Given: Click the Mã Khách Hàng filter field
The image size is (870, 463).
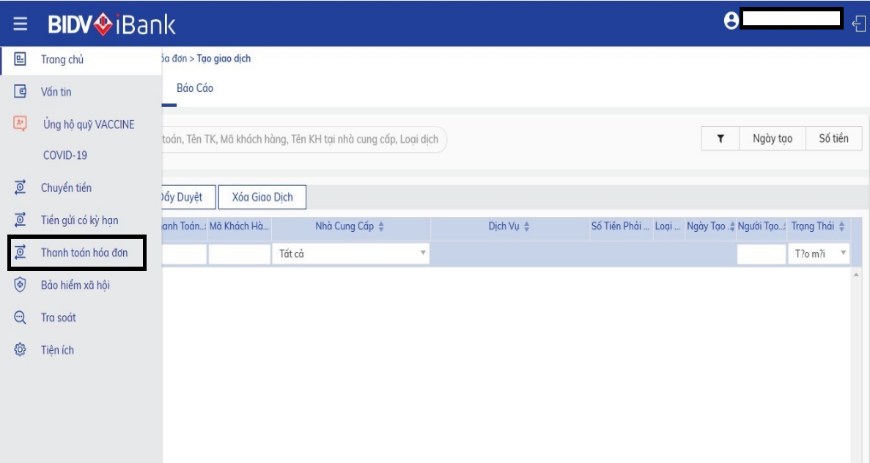Looking at the screenshot, I should pos(239,254).
